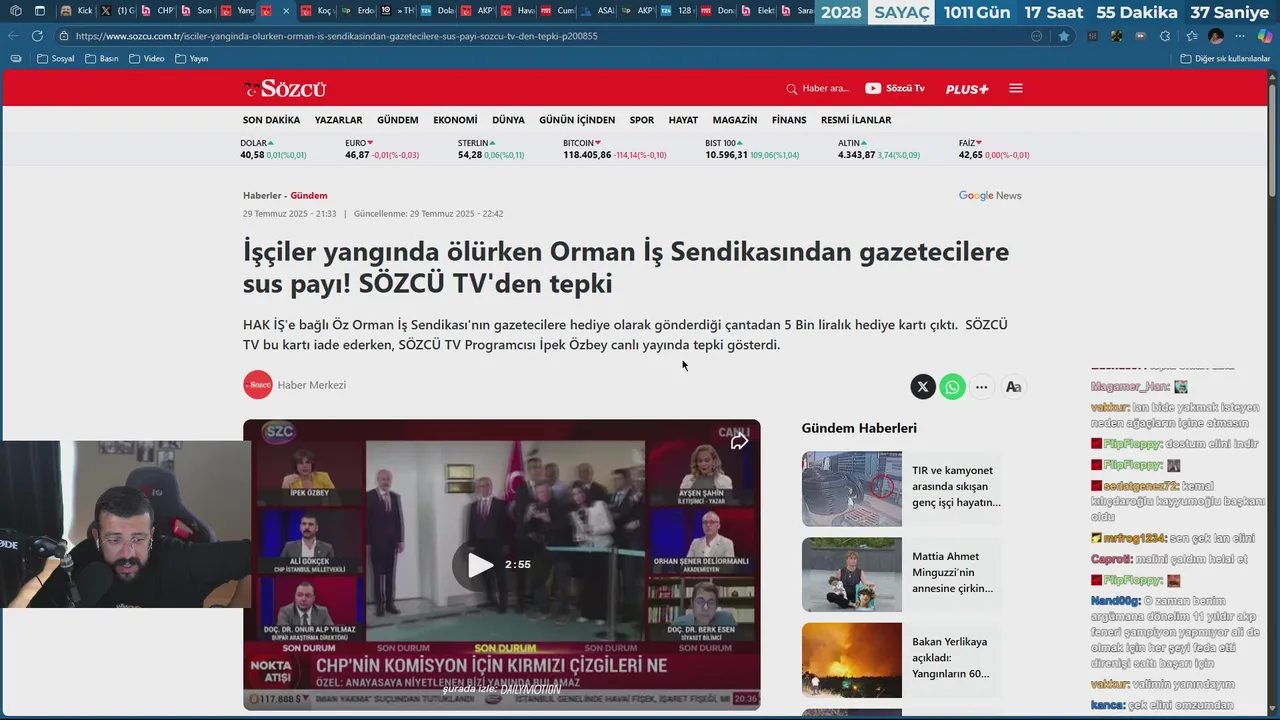Open MAGAZİN menu item
This screenshot has height=720, width=1280.
735,120
